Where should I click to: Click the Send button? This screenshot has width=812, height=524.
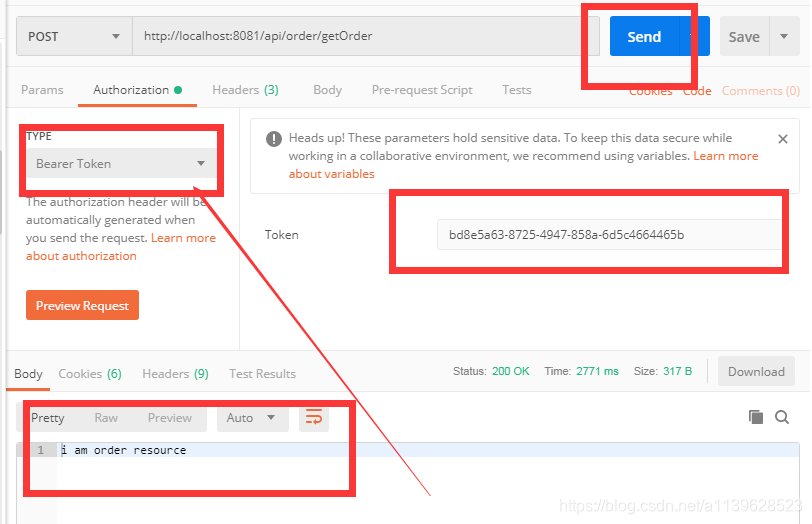point(644,36)
